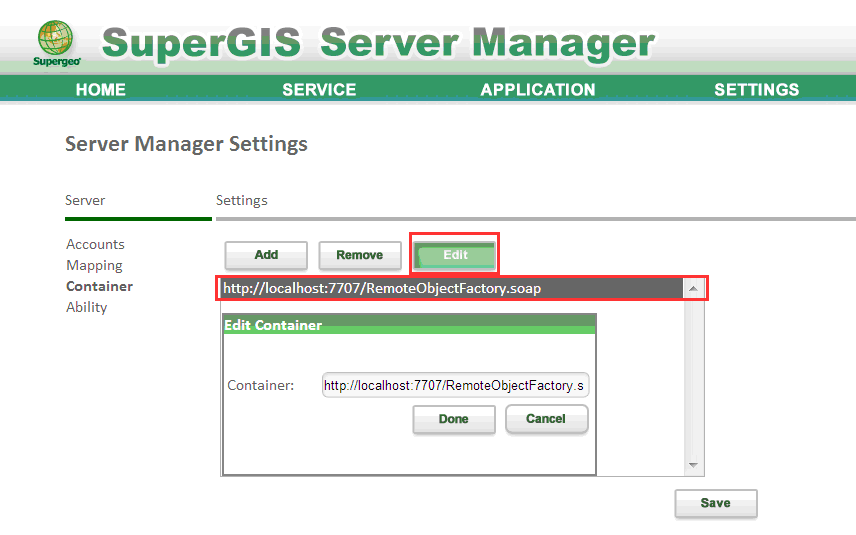
Task: Open the SERVICE navigation menu
Action: pos(319,90)
